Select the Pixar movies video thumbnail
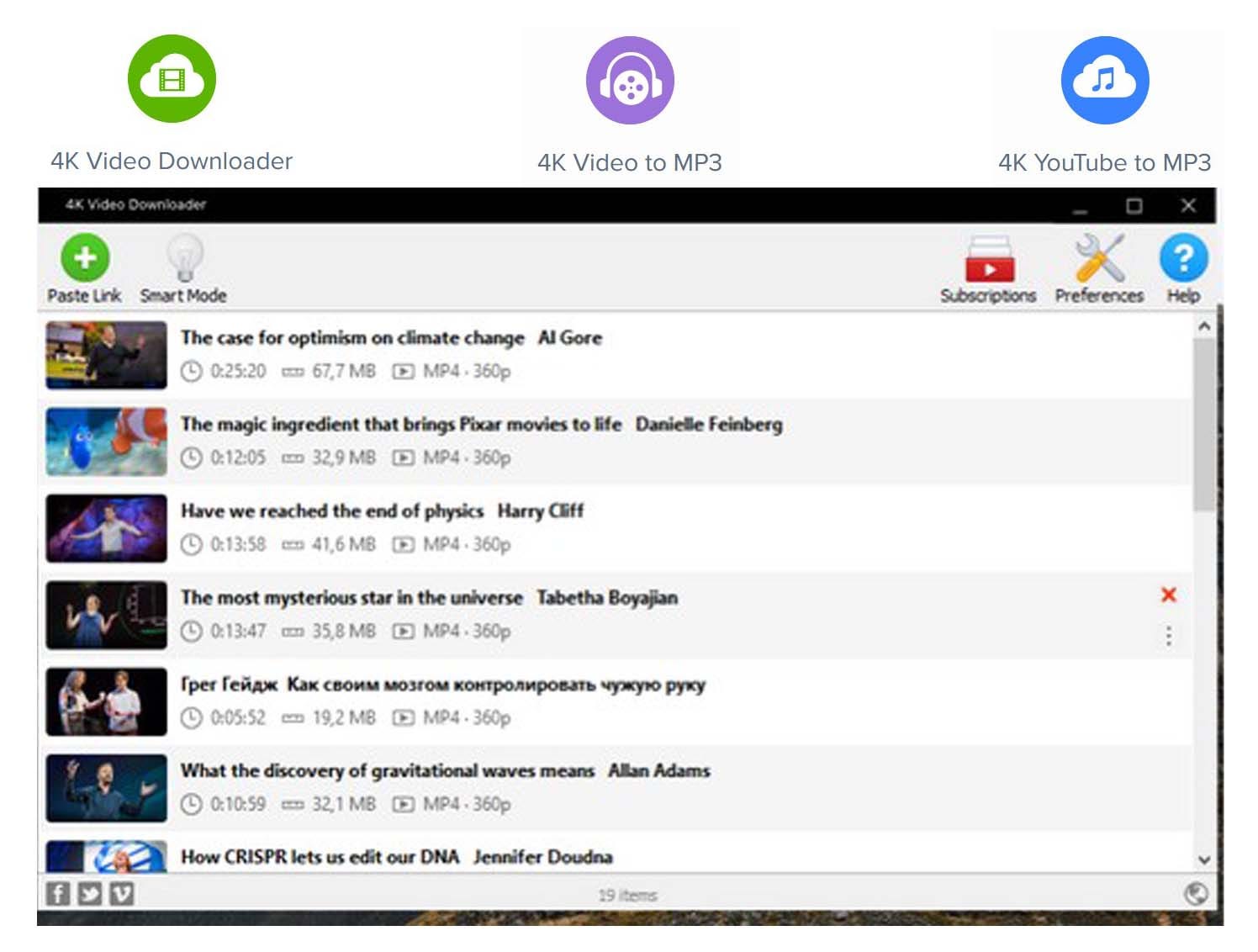The height and width of the screenshot is (952, 1258). [106, 442]
